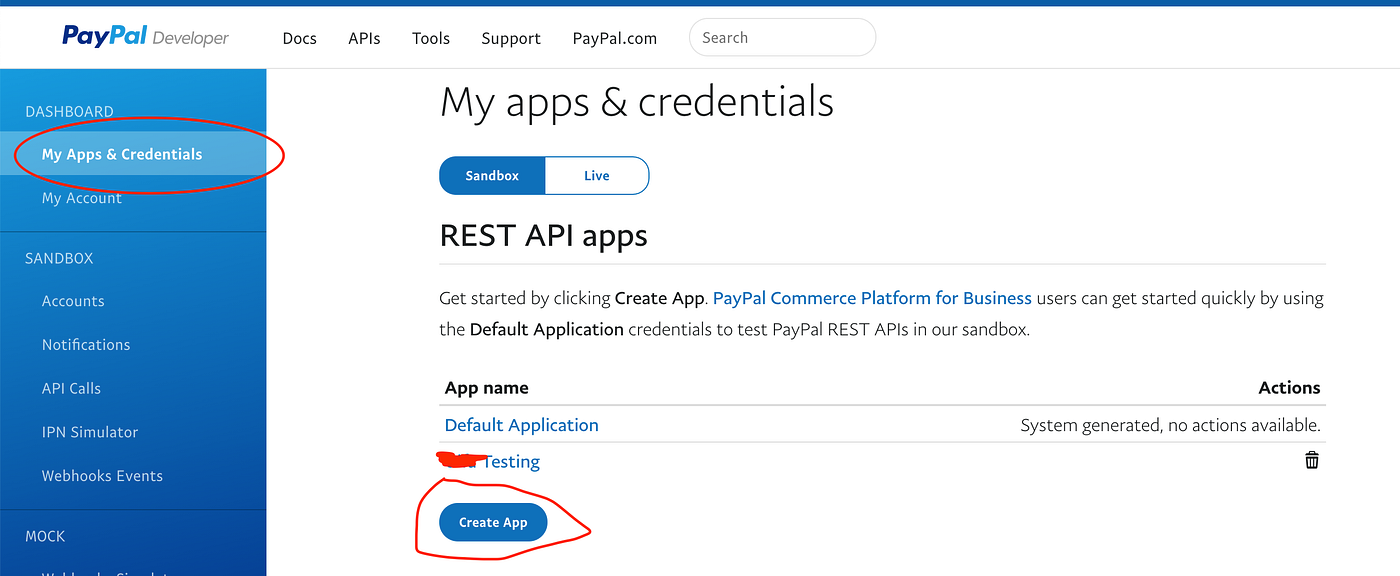Open the APIs menu
Viewport: 1400px width, 576px height.
tap(364, 38)
